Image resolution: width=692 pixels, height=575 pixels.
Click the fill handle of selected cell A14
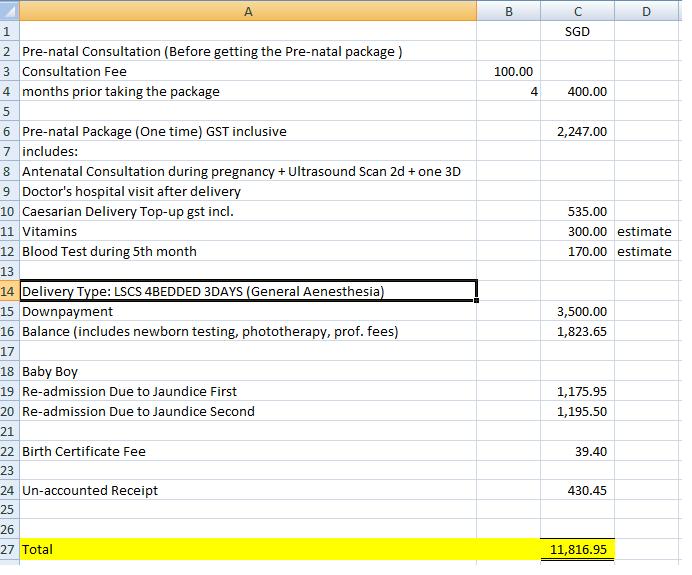pyautogui.click(x=477, y=301)
